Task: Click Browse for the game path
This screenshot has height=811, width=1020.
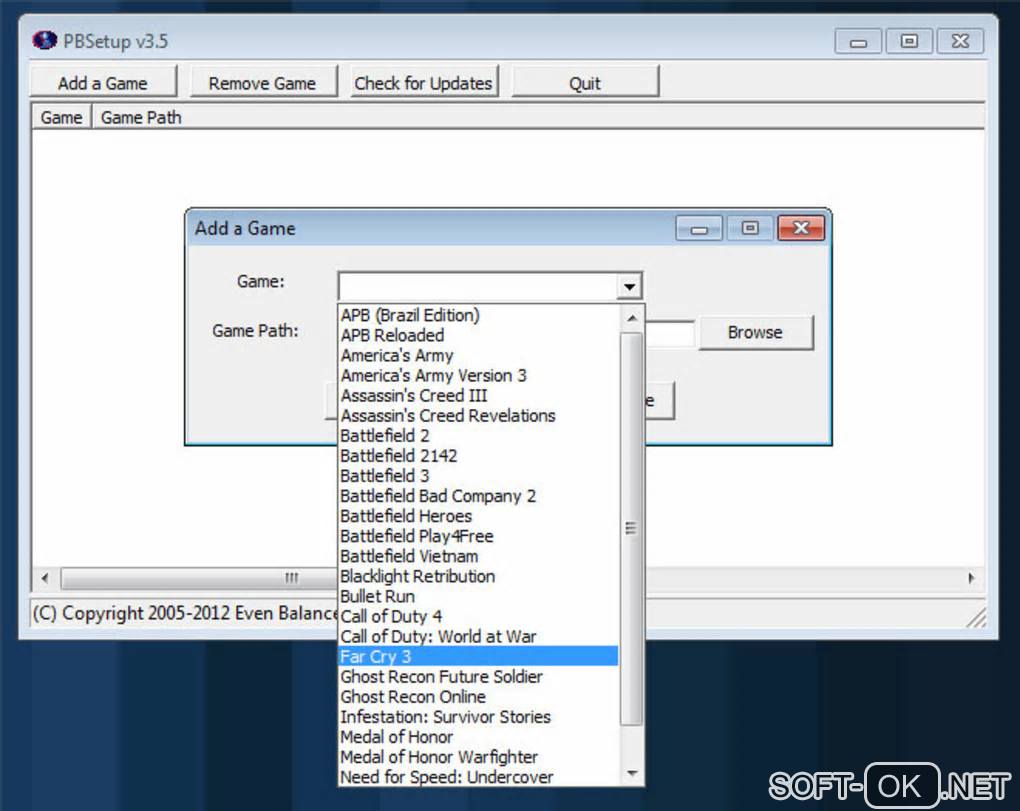Action: coord(755,332)
